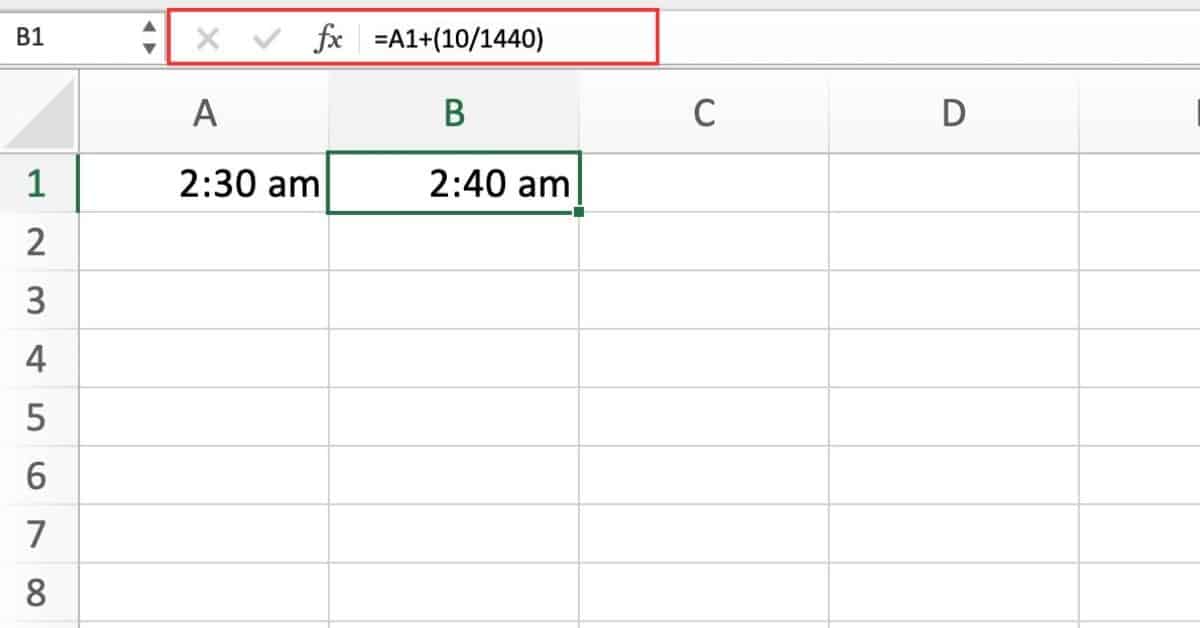The image size is (1200, 628).
Task: Select row 2 header
Action: [x=36, y=242]
